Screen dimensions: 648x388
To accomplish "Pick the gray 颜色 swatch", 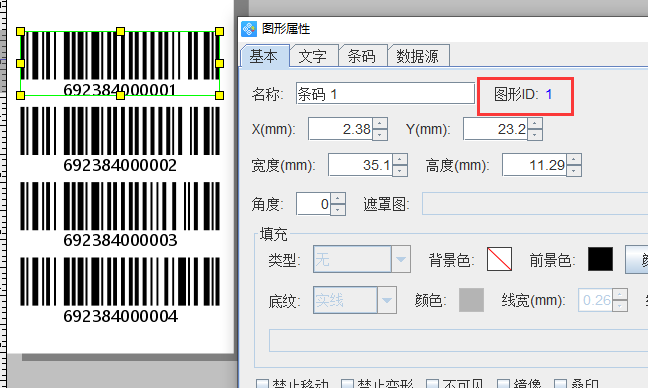I will tap(472, 300).
